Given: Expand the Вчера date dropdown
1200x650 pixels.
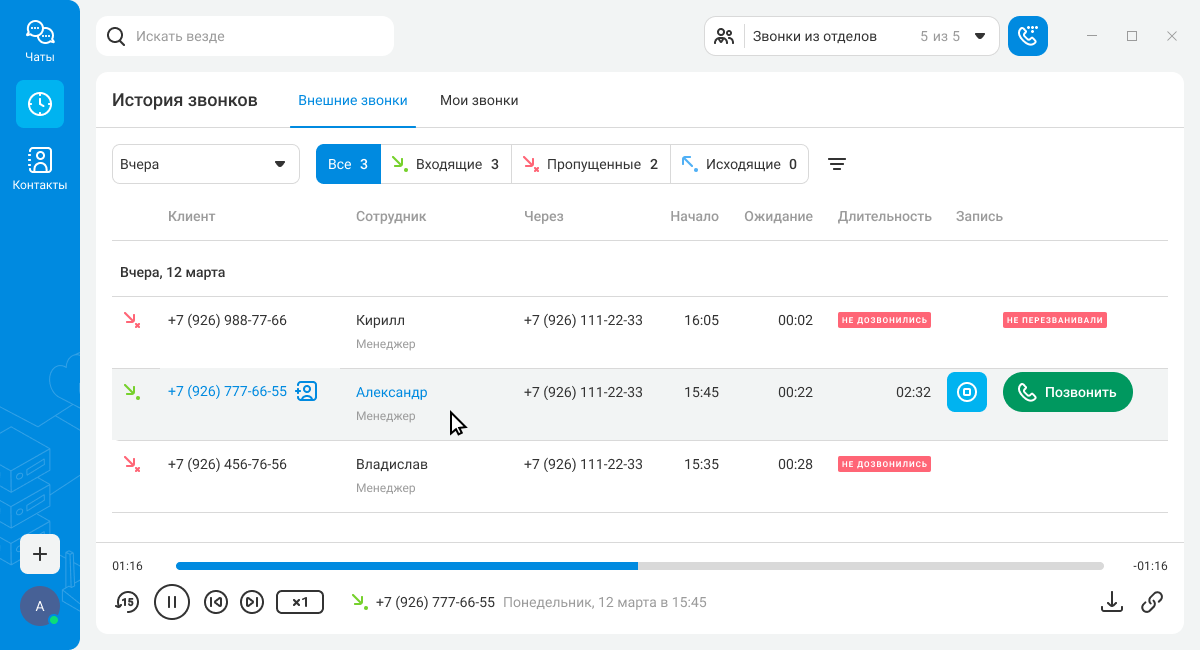Looking at the screenshot, I should coord(205,164).
